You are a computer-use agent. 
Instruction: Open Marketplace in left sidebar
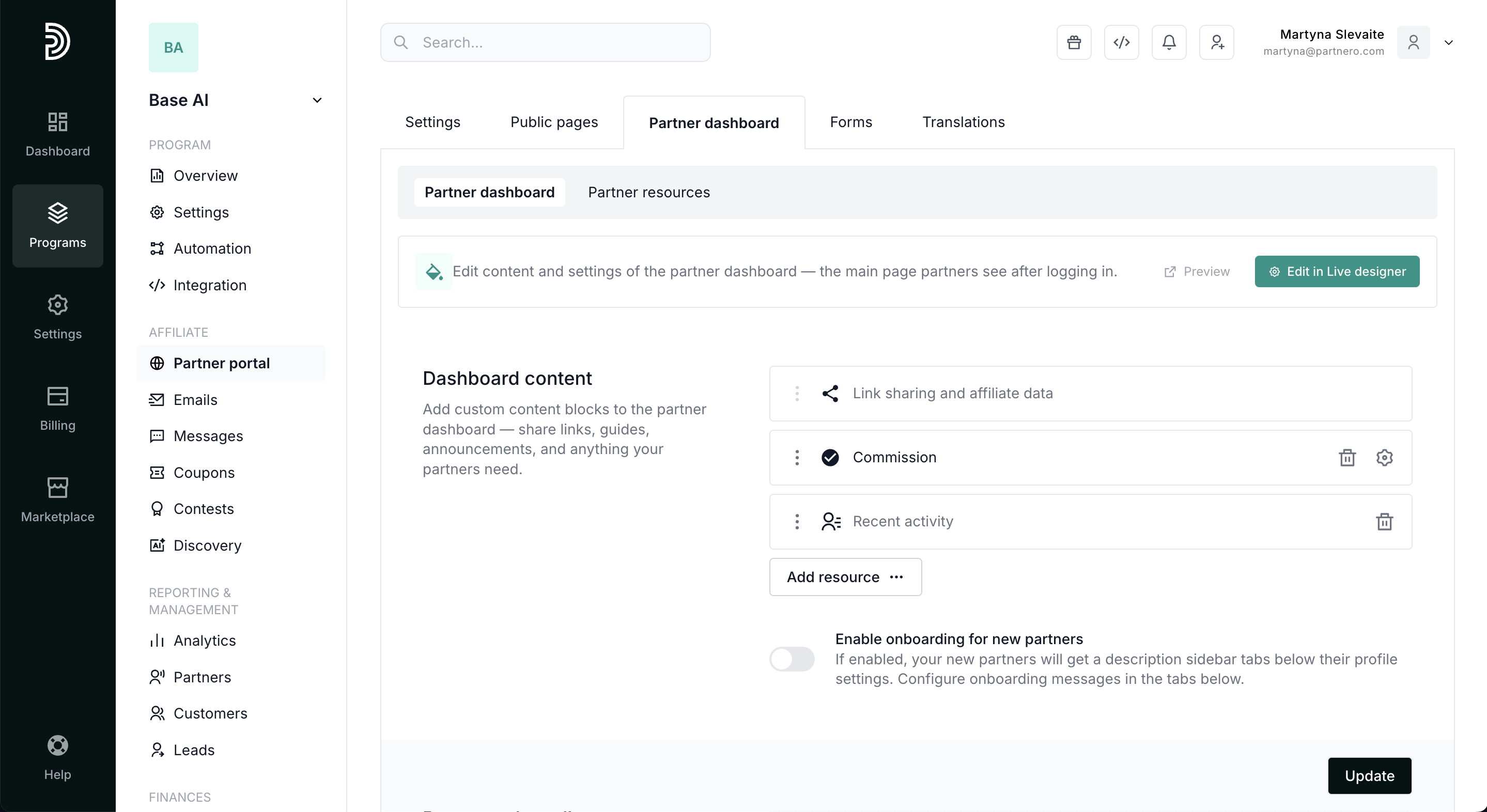[58, 500]
